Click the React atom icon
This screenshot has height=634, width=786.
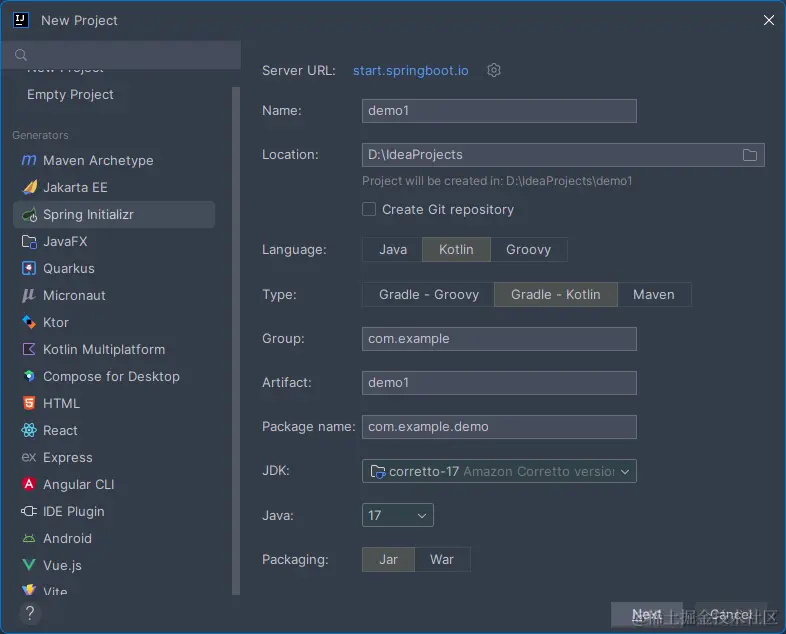click(x=29, y=430)
